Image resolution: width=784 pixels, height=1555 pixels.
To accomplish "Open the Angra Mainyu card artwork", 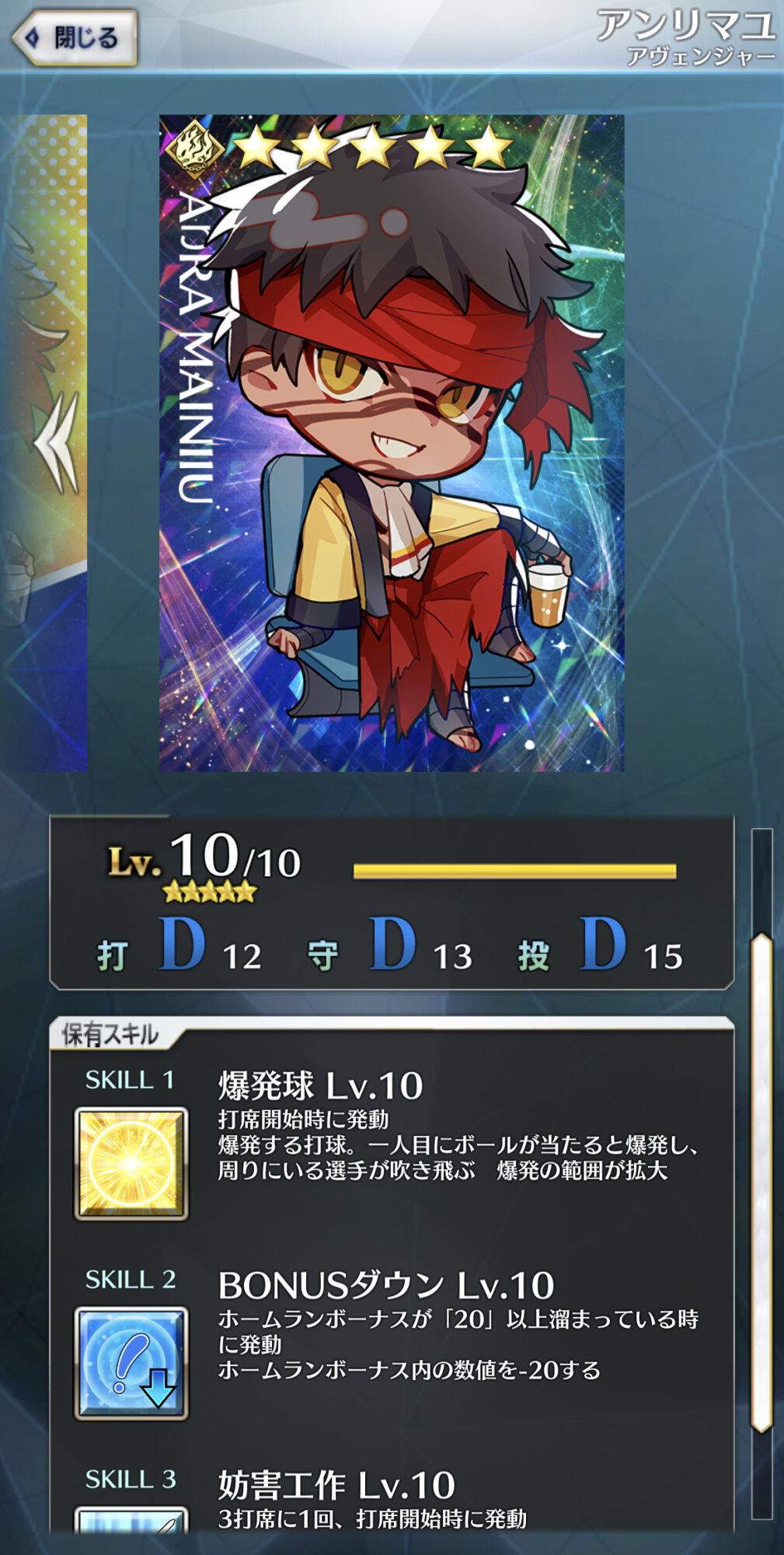I will [392, 443].
